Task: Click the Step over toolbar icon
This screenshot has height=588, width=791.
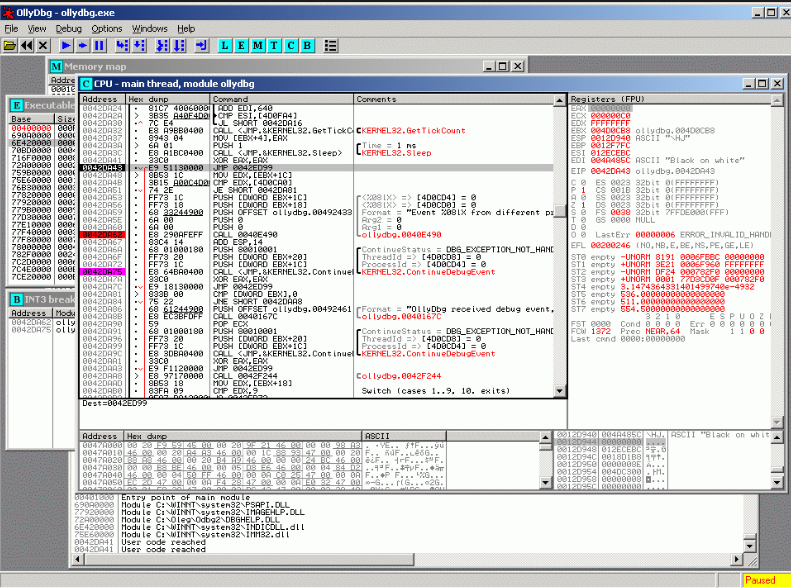Action: click(x=139, y=46)
